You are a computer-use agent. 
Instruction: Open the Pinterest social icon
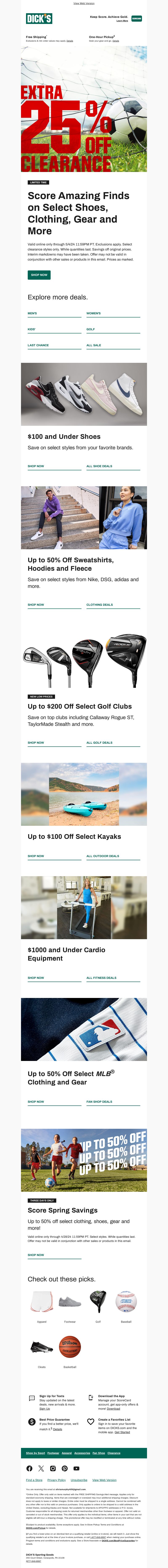(x=64, y=1469)
